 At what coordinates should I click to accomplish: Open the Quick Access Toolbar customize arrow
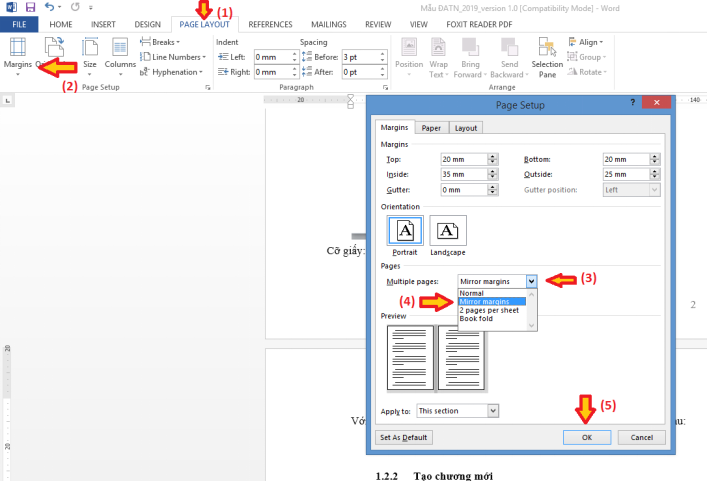click(x=91, y=8)
